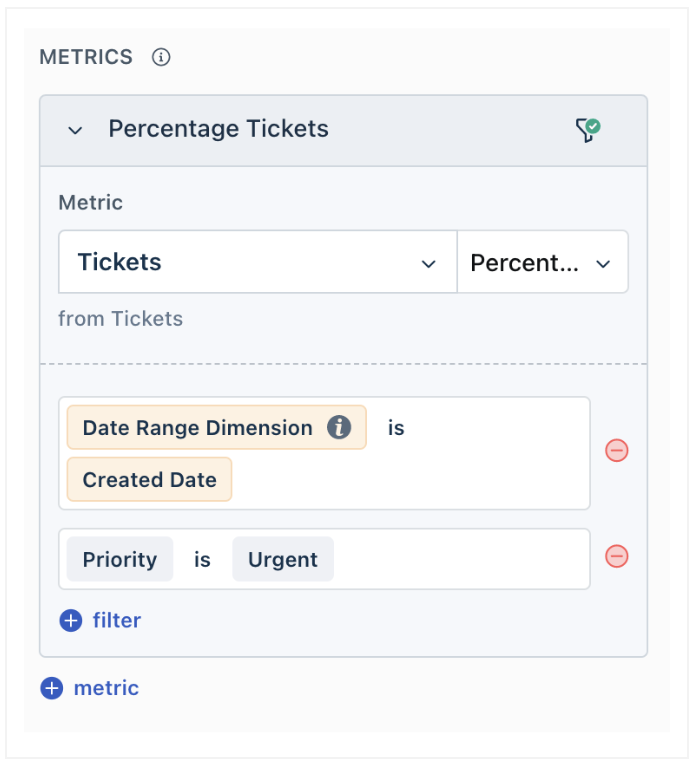The image size is (696, 766).
Task: Remove the Date Range Dimension filter
Action: 617,451
